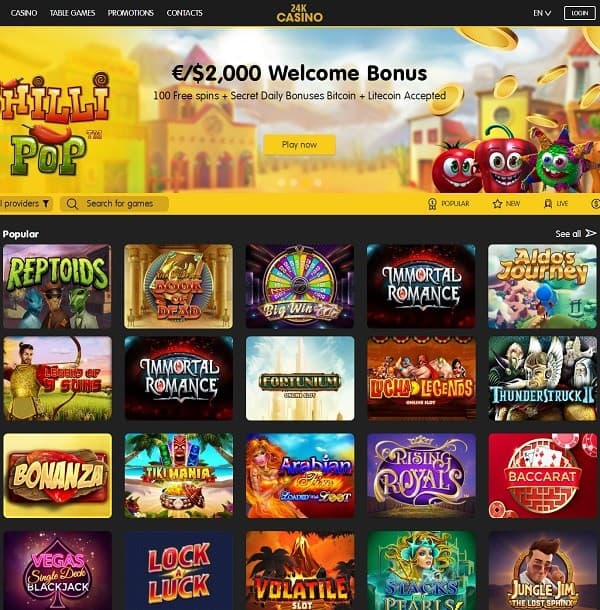Launch the Bonanza slot thumbnail
600x610 pixels.
click(57, 475)
